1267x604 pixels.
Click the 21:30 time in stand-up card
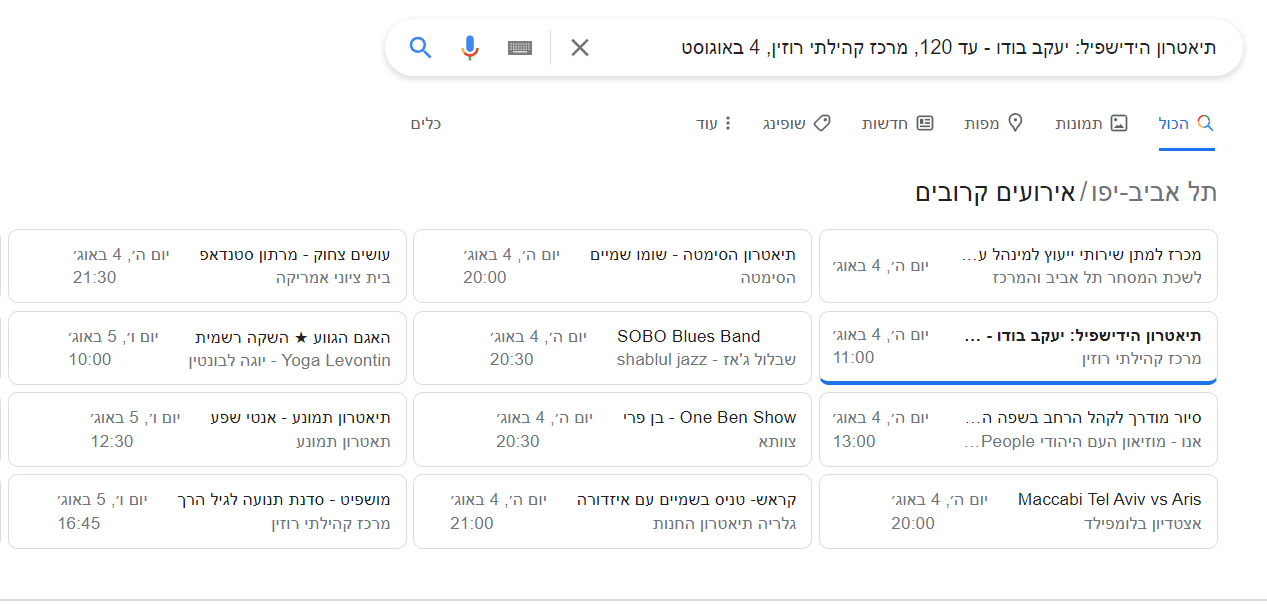pos(95,277)
